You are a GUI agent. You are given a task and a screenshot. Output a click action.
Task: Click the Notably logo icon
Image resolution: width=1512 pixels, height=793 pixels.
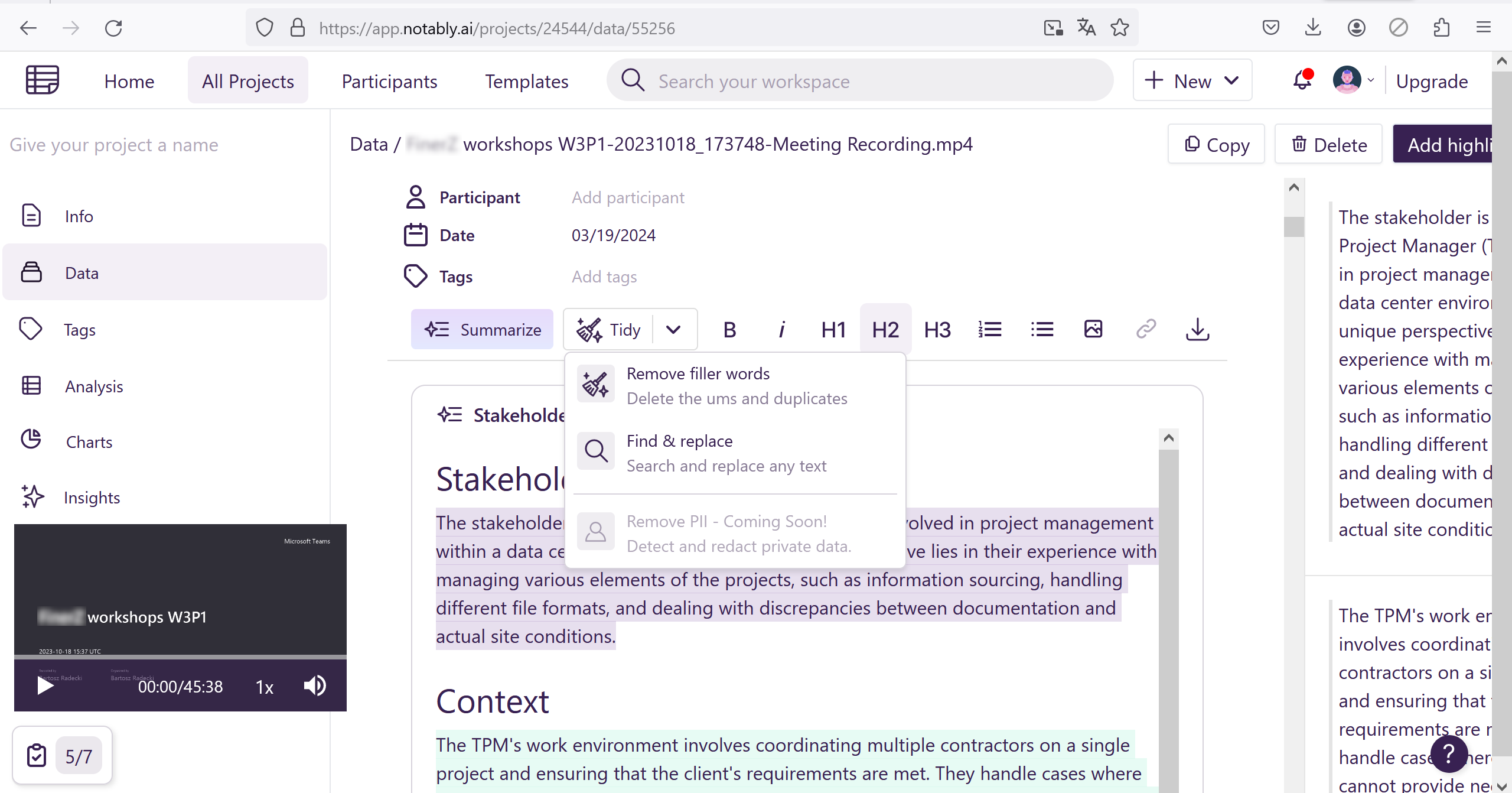pyautogui.click(x=42, y=80)
